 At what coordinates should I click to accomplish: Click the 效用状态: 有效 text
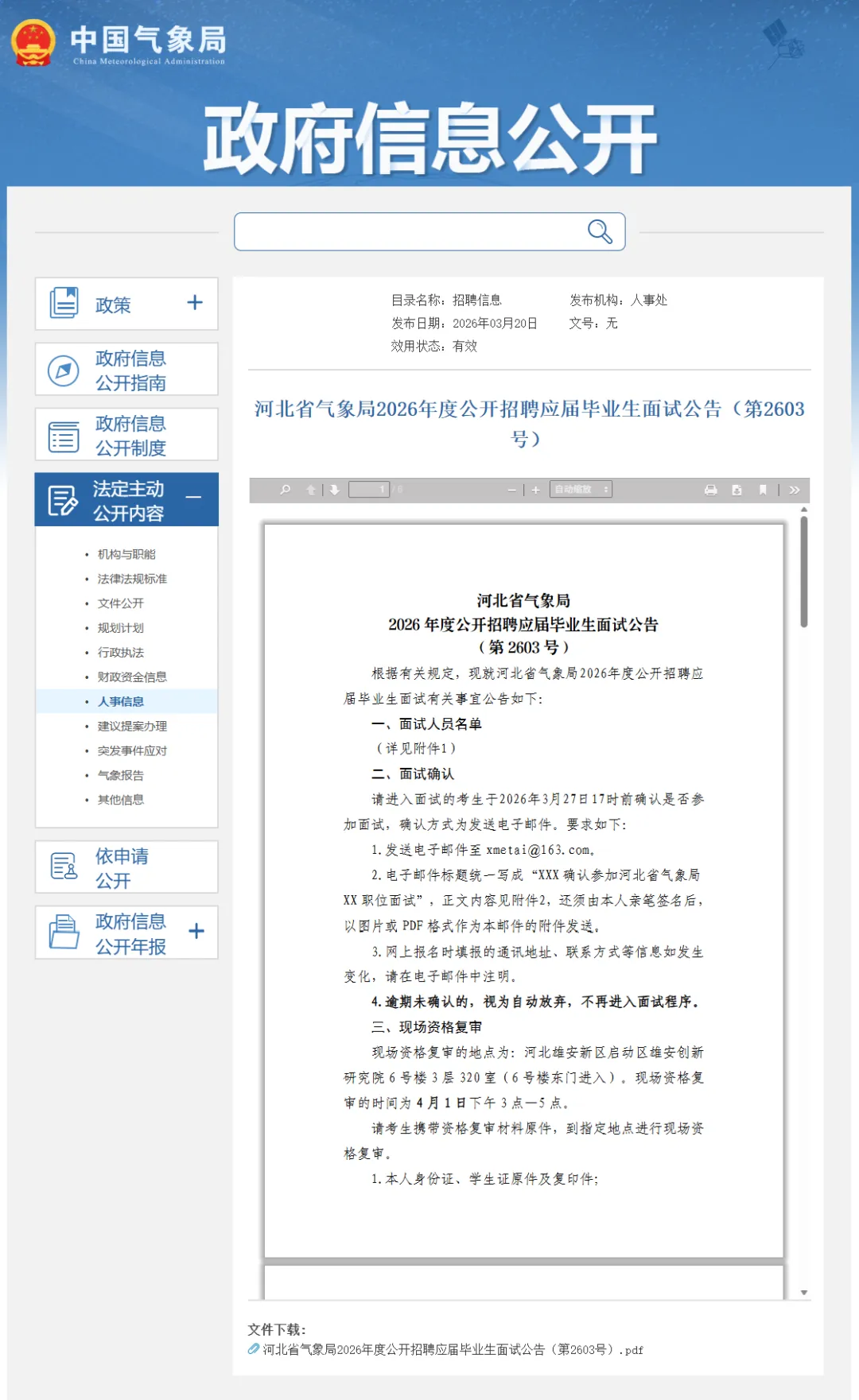(x=434, y=347)
